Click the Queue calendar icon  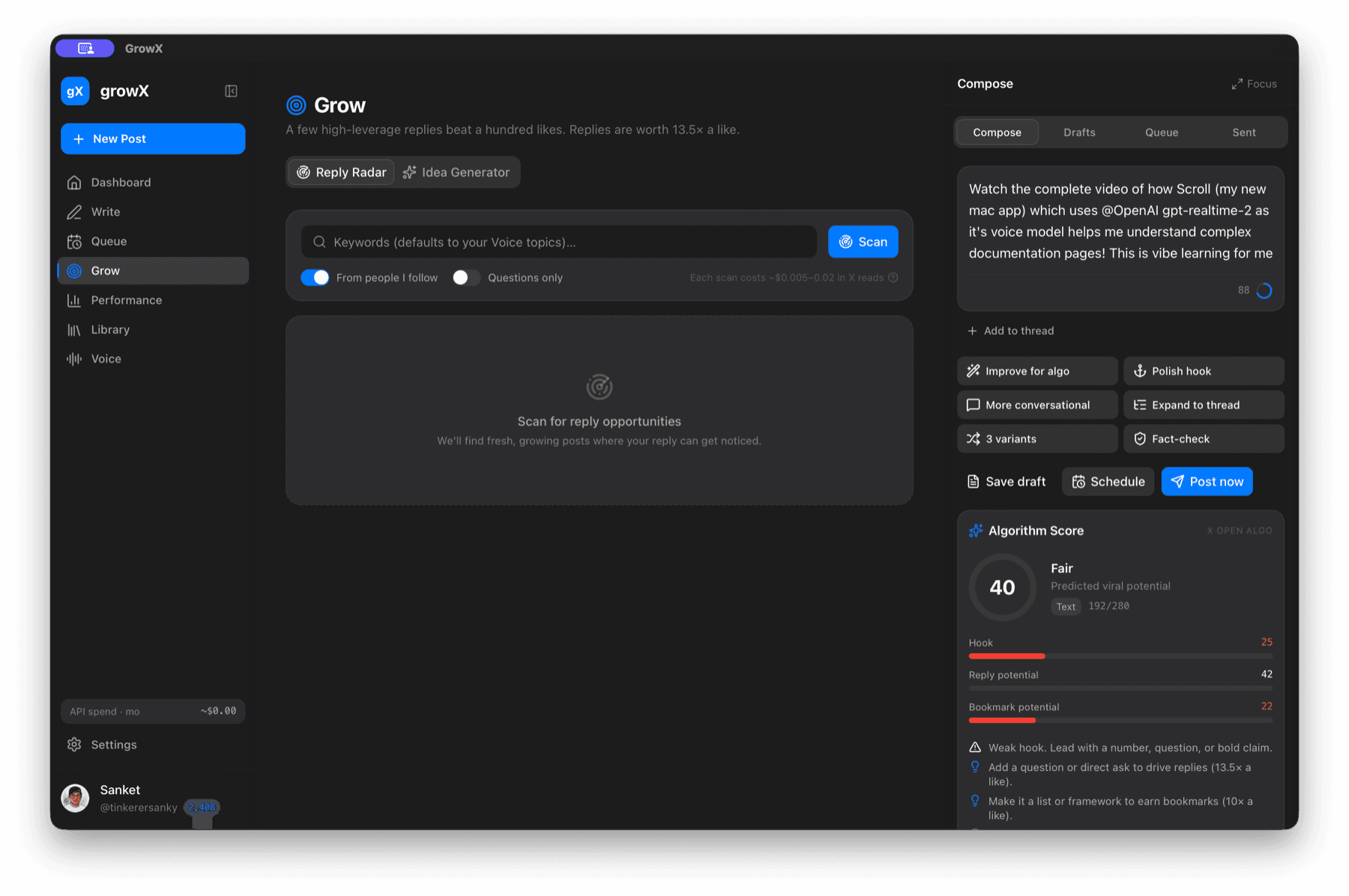coord(74,241)
